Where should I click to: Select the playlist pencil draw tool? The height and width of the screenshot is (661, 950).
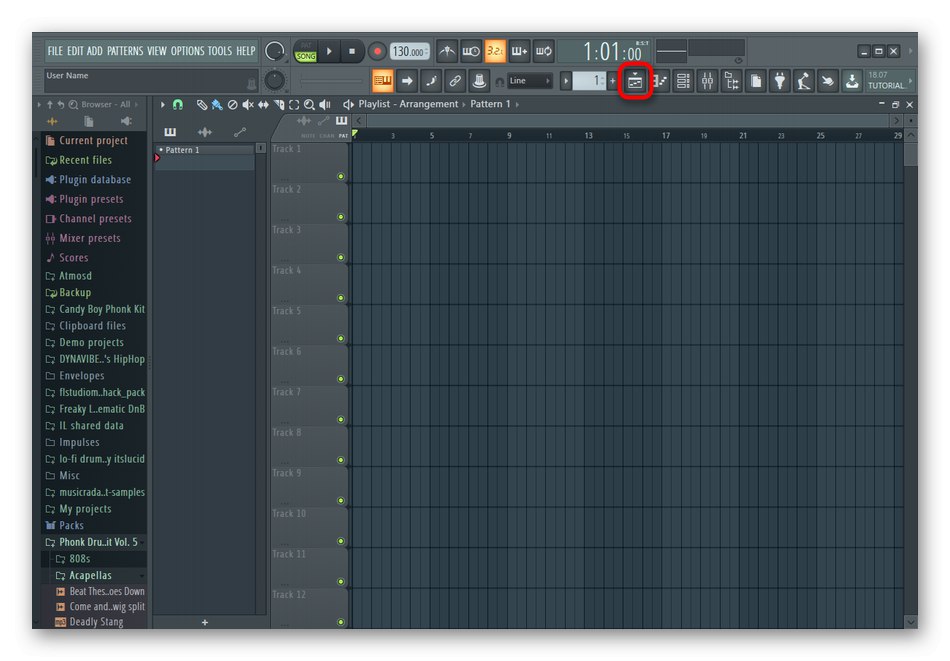click(x=202, y=105)
